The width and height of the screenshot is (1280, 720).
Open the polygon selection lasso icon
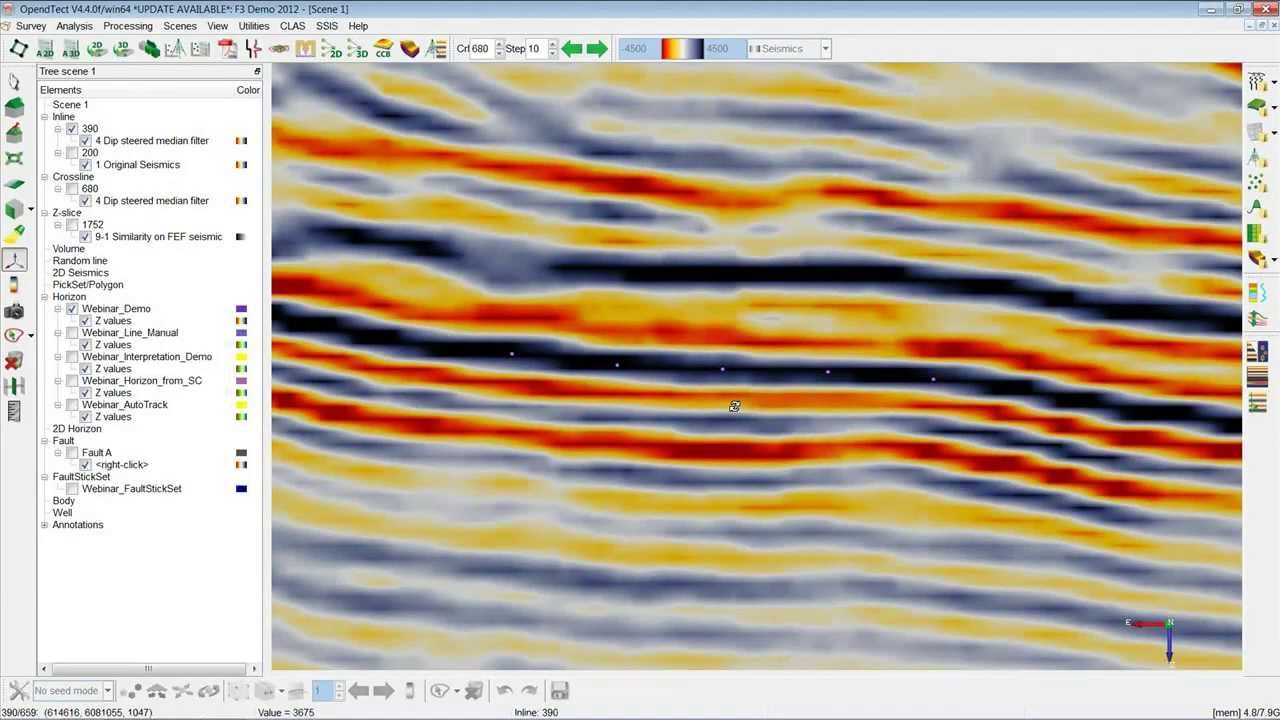(13, 336)
